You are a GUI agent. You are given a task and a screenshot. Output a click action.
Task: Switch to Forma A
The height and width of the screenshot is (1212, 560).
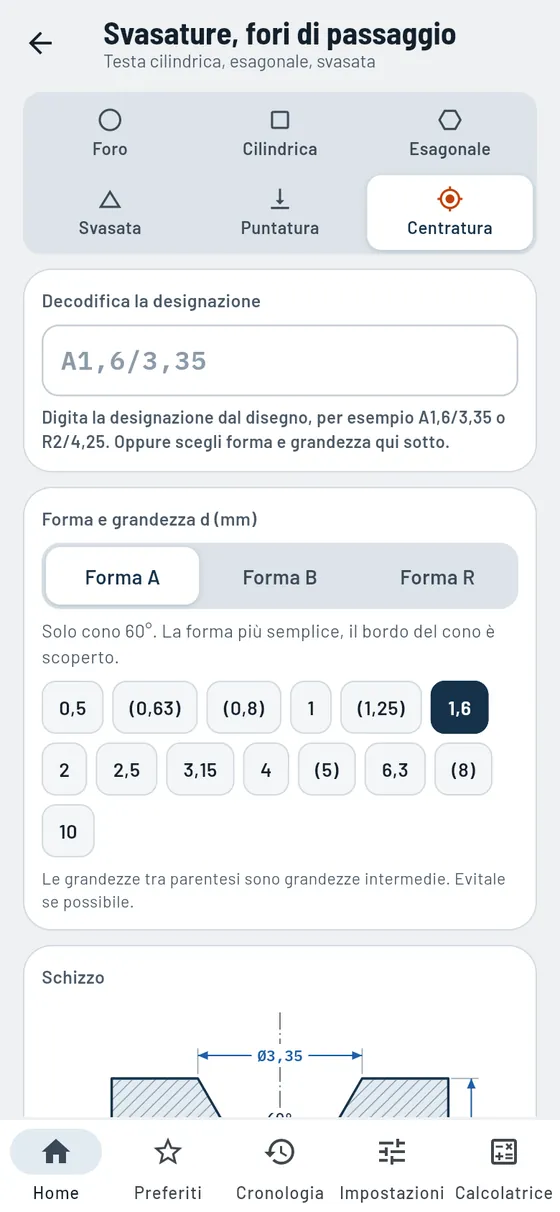(x=122, y=577)
